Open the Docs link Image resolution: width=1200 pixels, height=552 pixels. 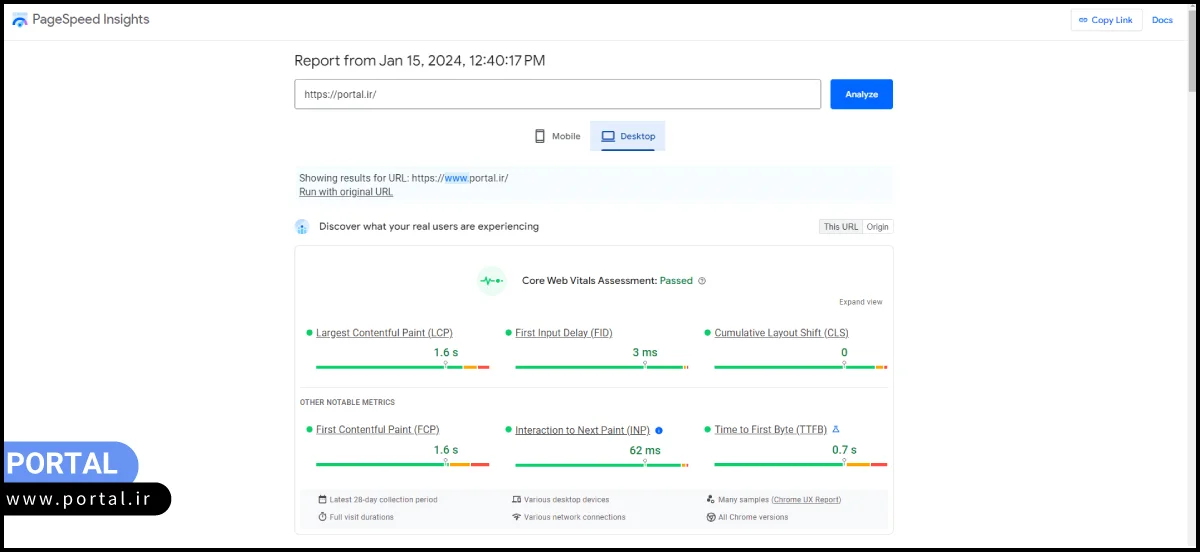(x=1162, y=20)
